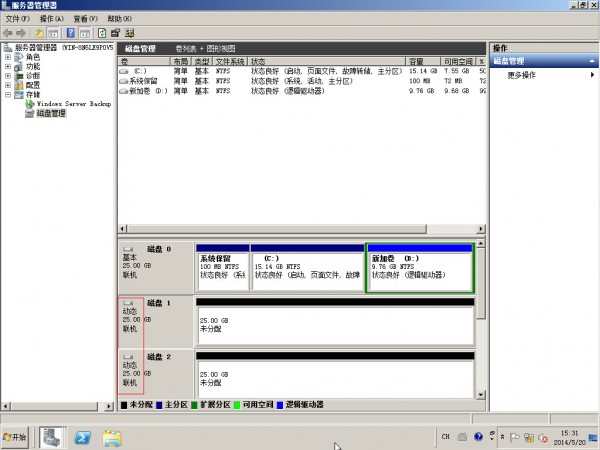Screen dimensions: 600x450
Task: Open the Server Manager taskbar icon
Action: [x=53, y=437]
